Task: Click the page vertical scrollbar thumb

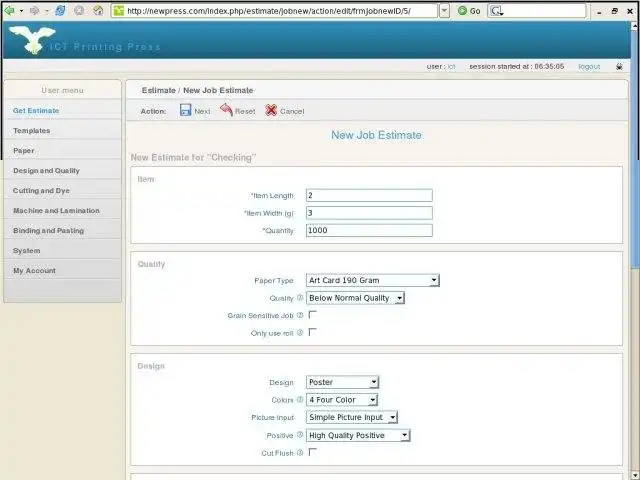Action: [635, 149]
